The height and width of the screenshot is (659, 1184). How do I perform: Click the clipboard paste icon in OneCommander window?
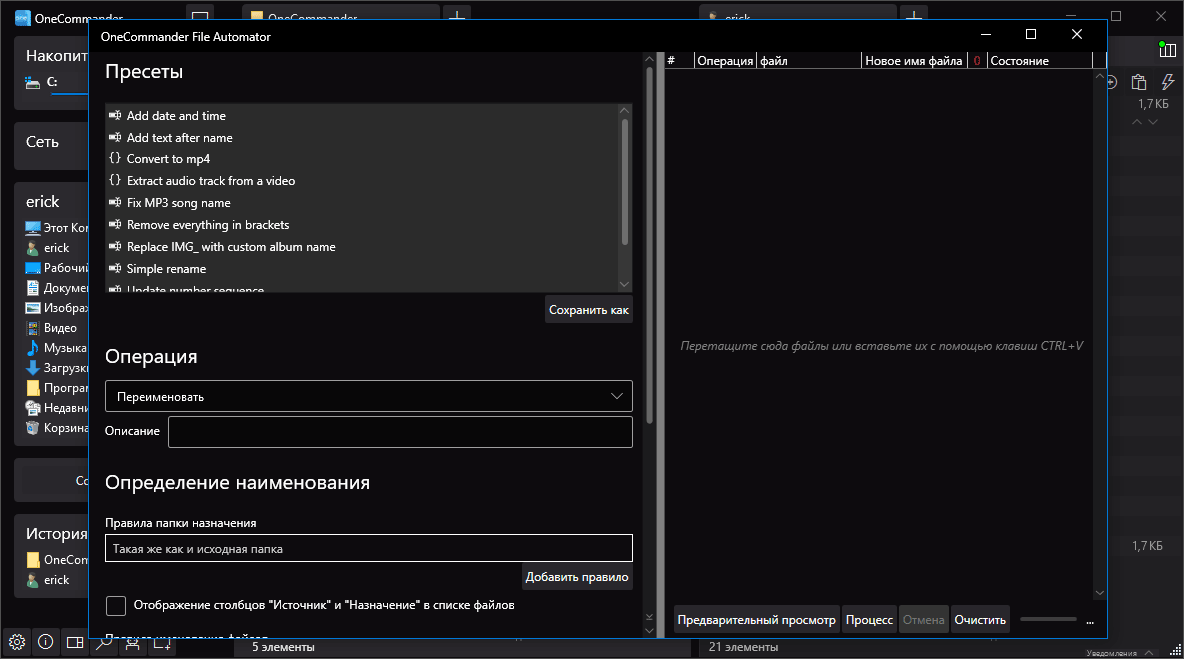coord(1139,82)
